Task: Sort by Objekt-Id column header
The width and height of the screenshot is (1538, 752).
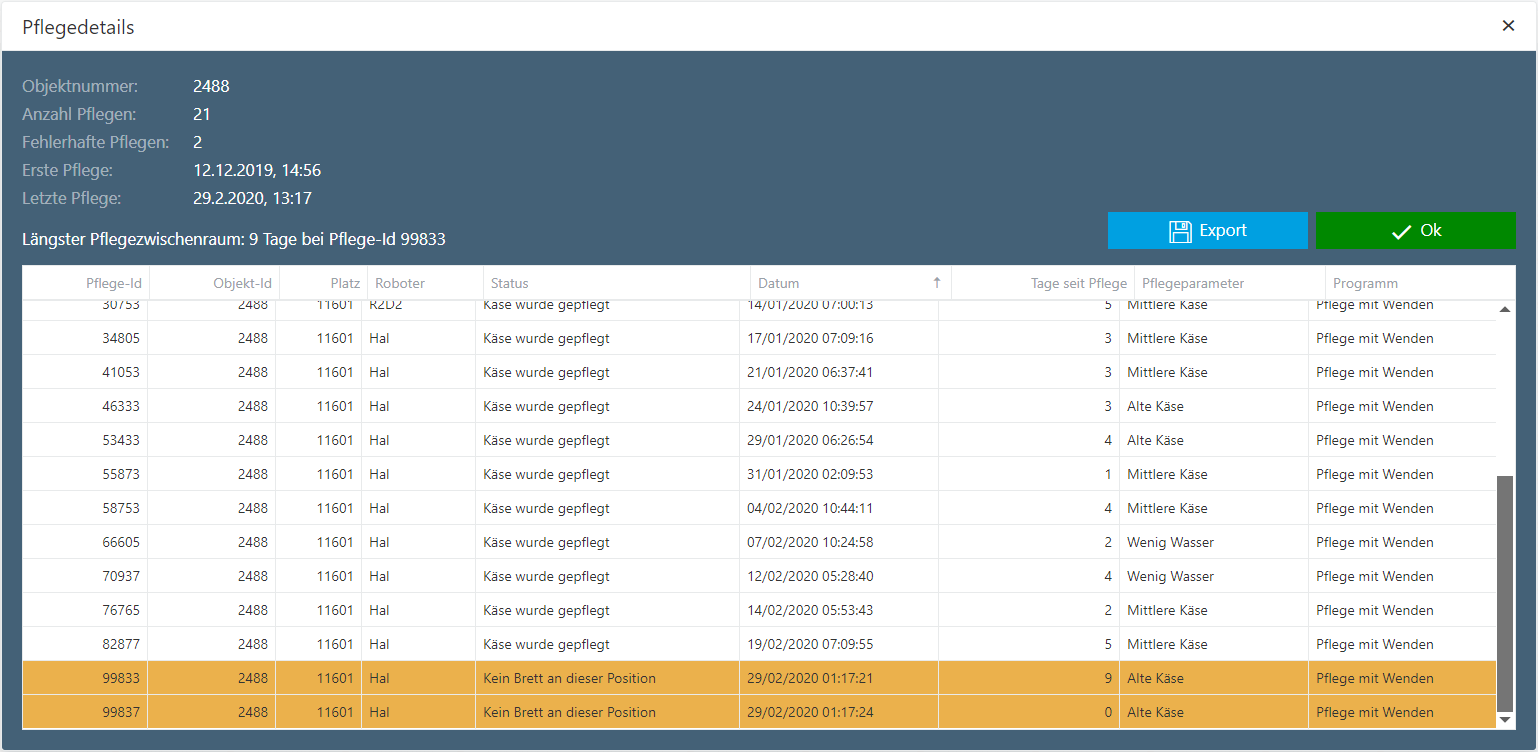Action: 213,283
